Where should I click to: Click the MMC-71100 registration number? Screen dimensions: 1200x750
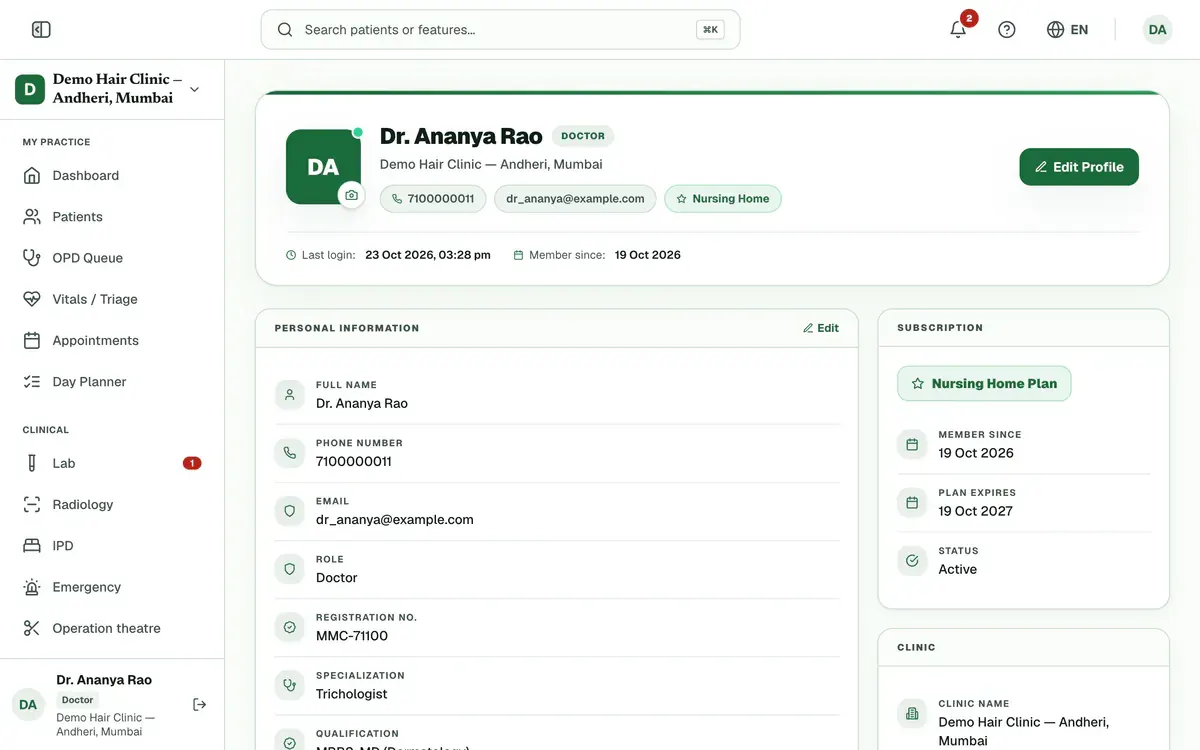coord(352,636)
